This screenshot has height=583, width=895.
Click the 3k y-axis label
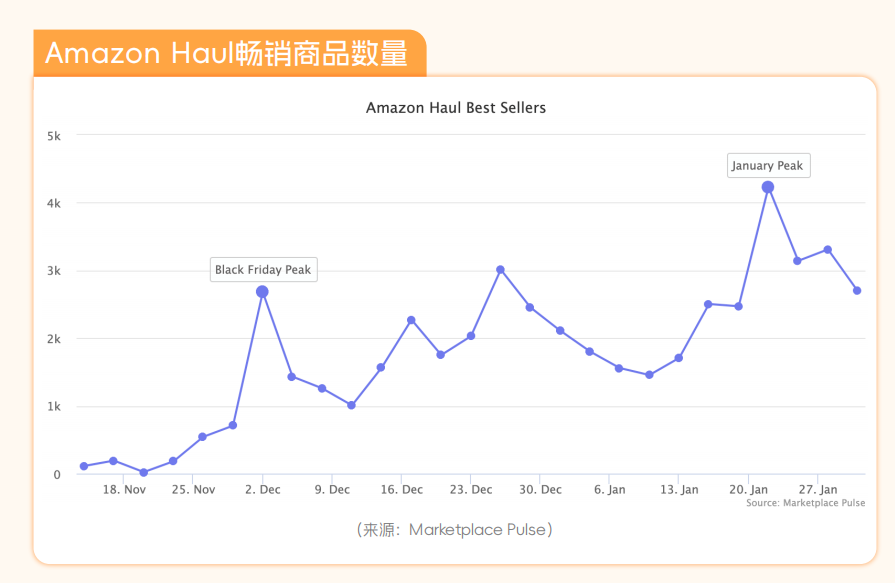click(x=54, y=271)
